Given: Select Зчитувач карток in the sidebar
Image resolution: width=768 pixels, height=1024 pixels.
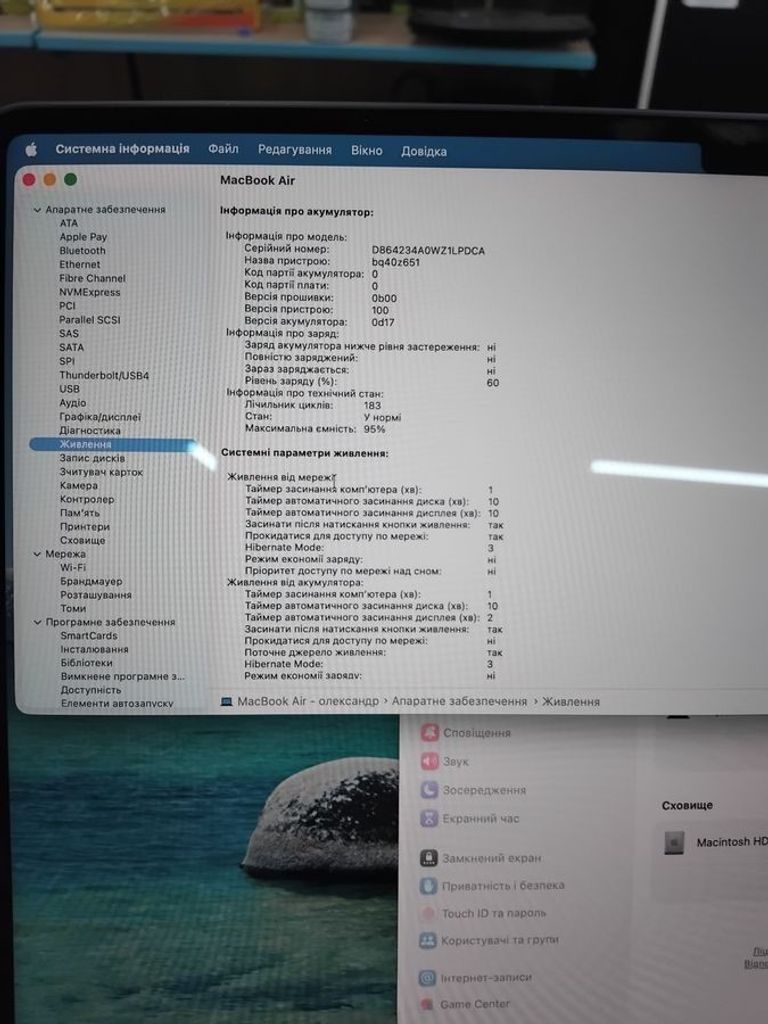Looking at the screenshot, I should [101, 472].
